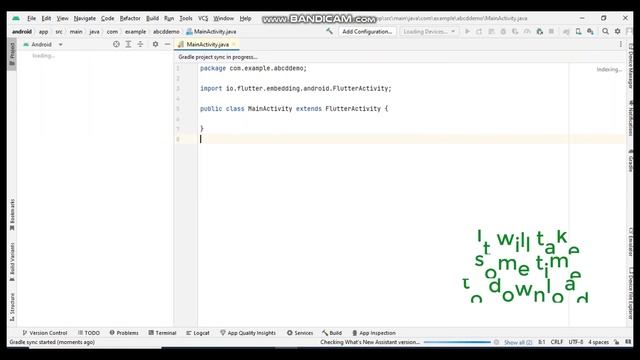The image size is (640, 360).
Task: Open the Logcat tool window
Action: click(198, 333)
